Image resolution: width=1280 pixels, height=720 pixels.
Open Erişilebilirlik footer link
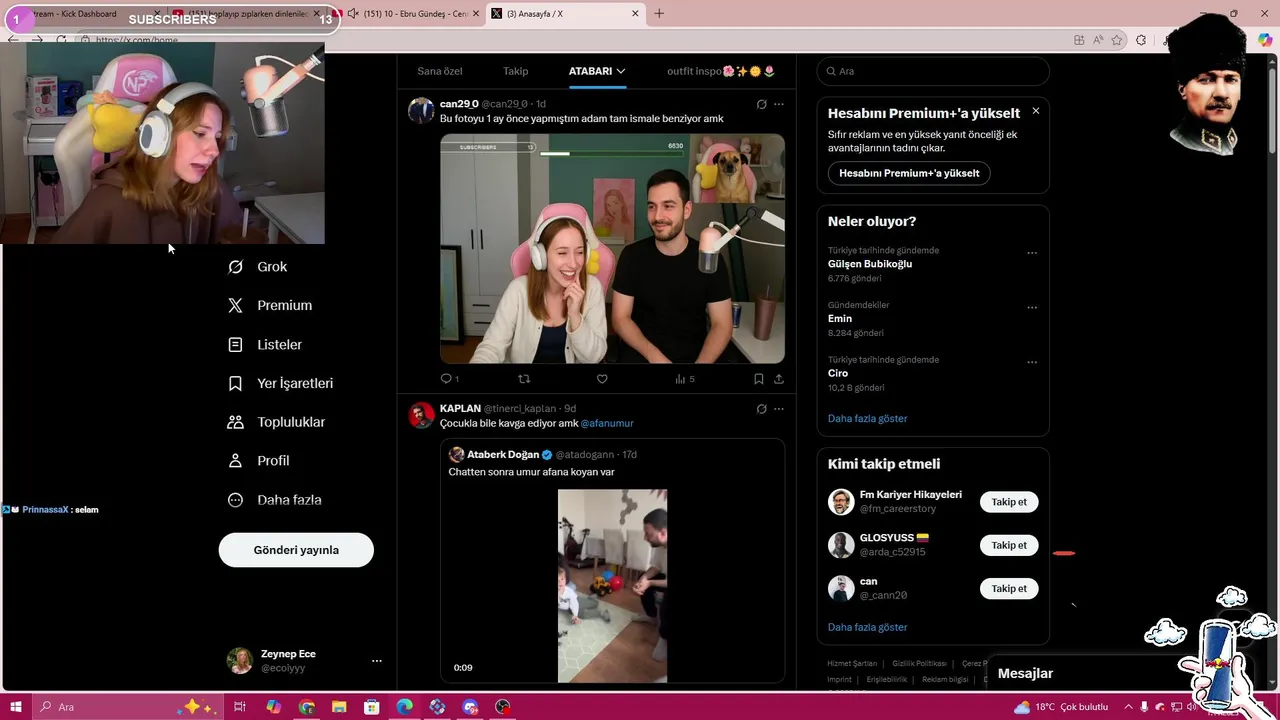(x=887, y=679)
